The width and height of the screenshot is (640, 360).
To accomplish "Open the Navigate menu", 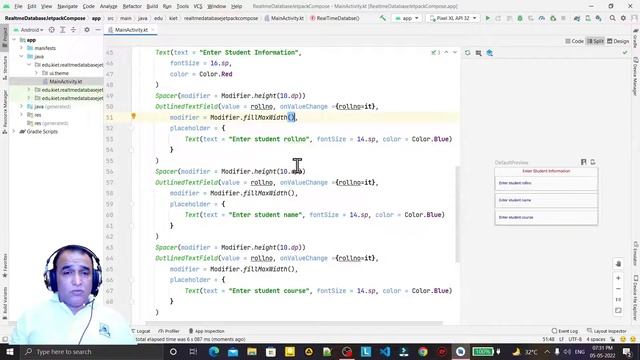I will coord(67,6).
